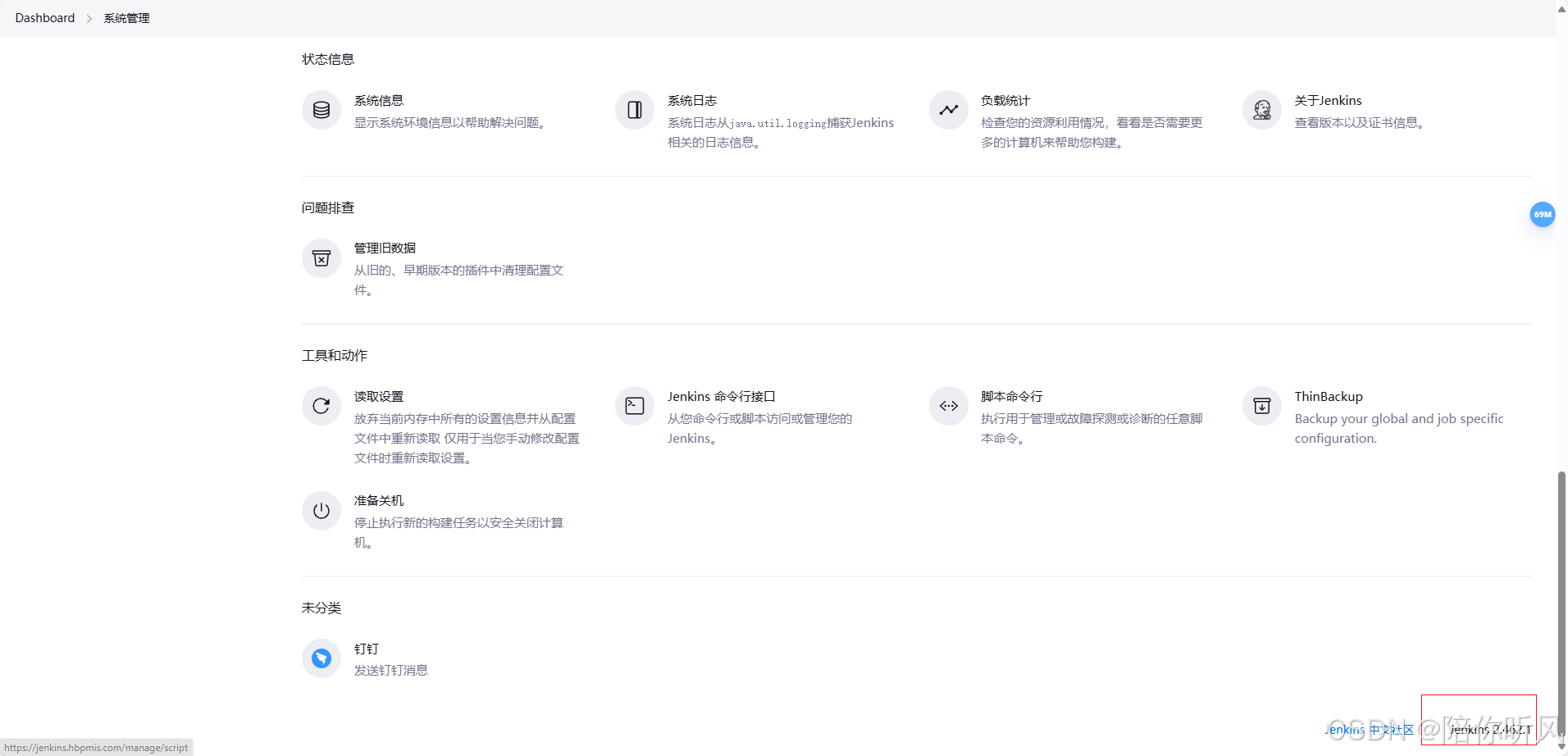Launch the 脚本命令行 script console icon
This screenshot has width=1568, height=756.
948,405
